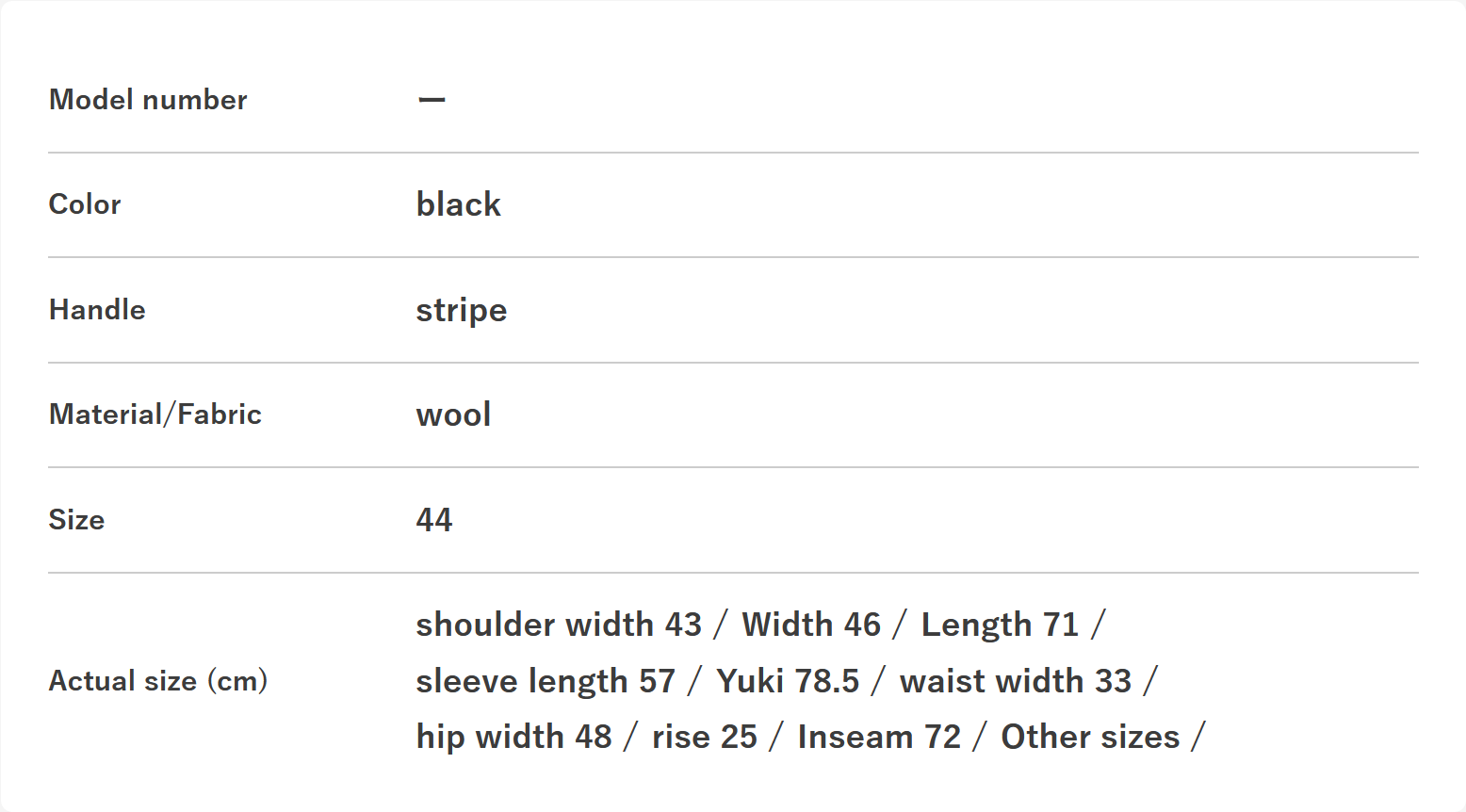Click the Length 71 measurement

(1000, 625)
